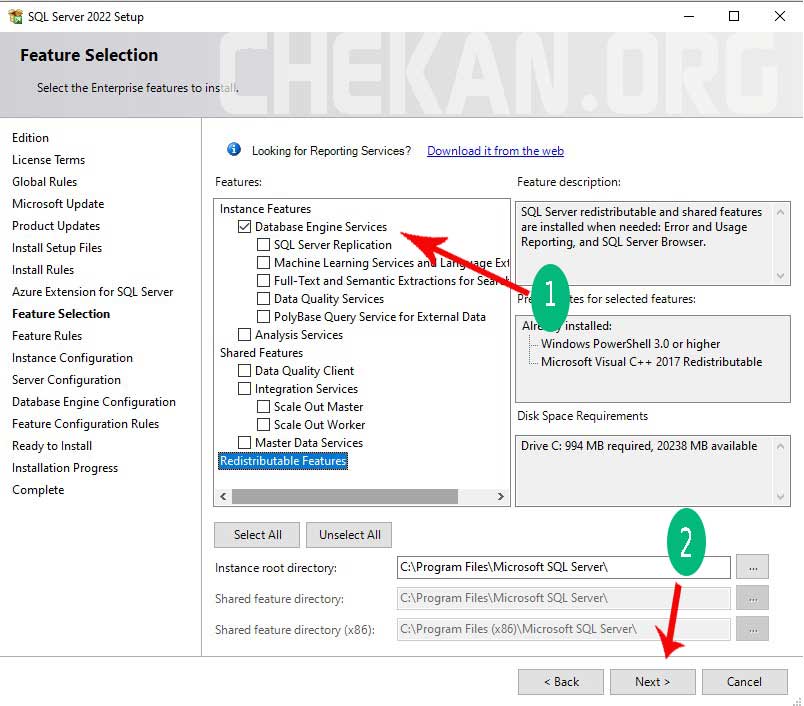This screenshot has height=706, width=804.
Task: Click feature description scroll up arrow
Action: (780, 211)
